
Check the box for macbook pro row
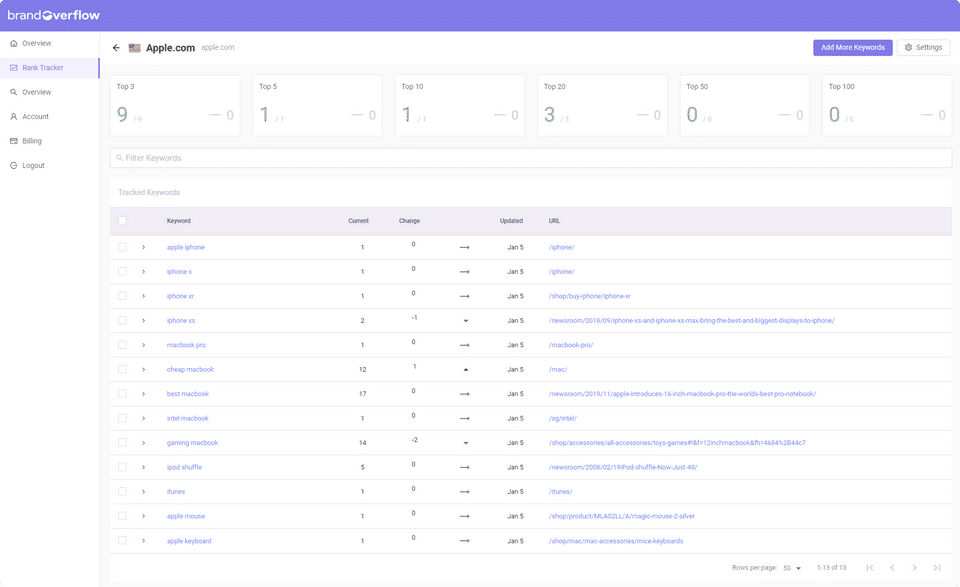[x=122, y=345]
